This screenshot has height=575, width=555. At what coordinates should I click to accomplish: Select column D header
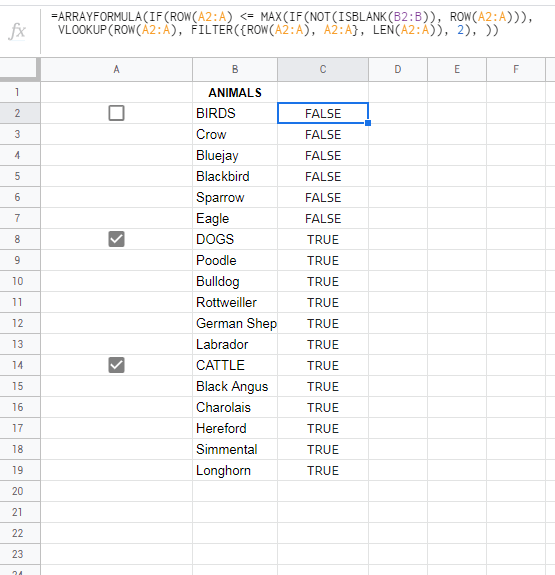tap(398, 69)
